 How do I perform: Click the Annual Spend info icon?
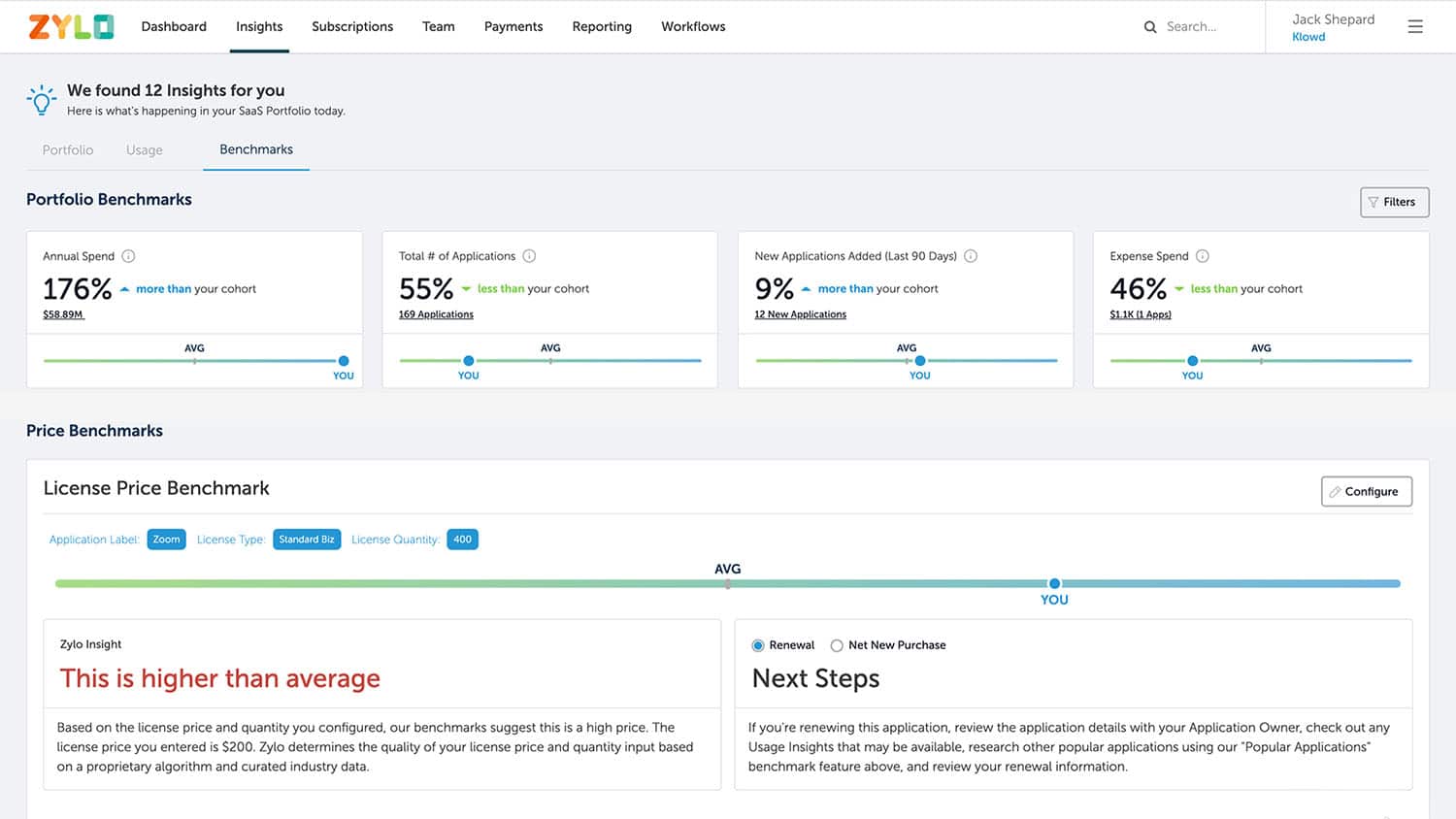click(128, 256)
